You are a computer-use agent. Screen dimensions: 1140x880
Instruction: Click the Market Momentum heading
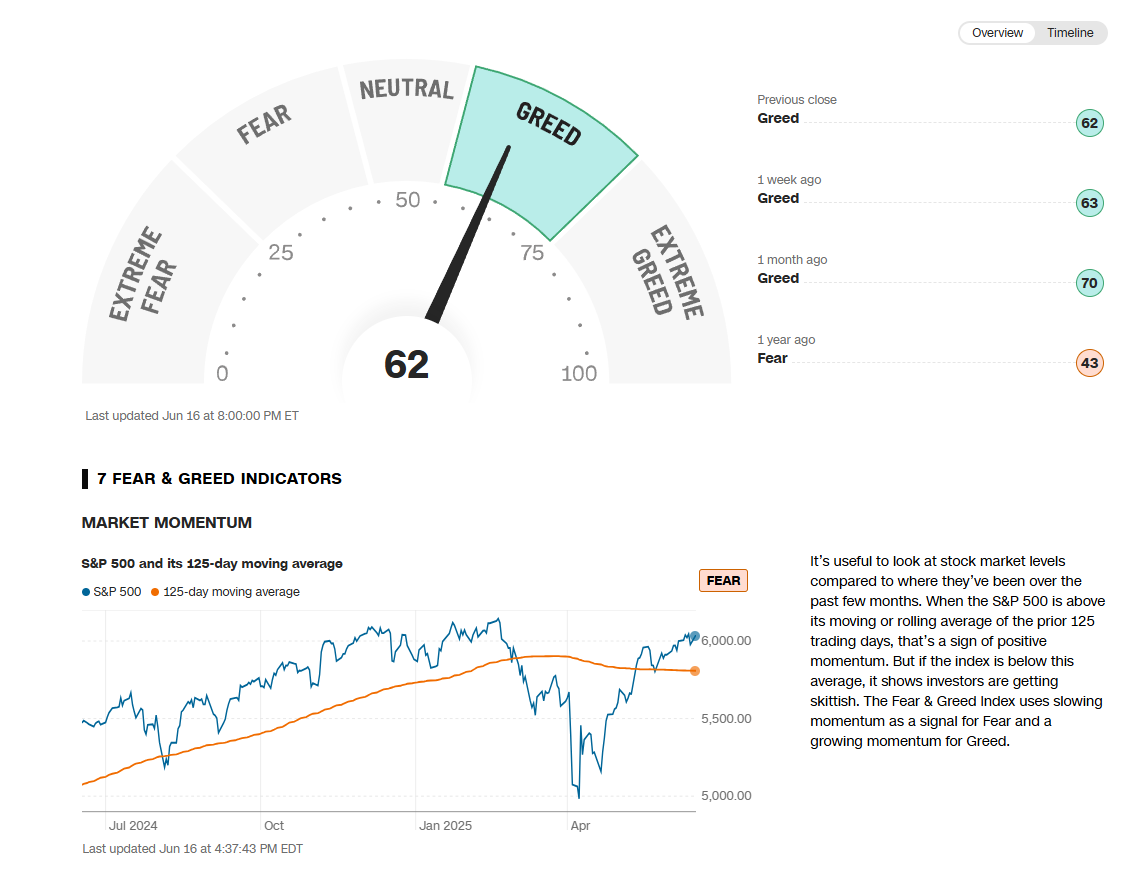(x=166, y=523)
